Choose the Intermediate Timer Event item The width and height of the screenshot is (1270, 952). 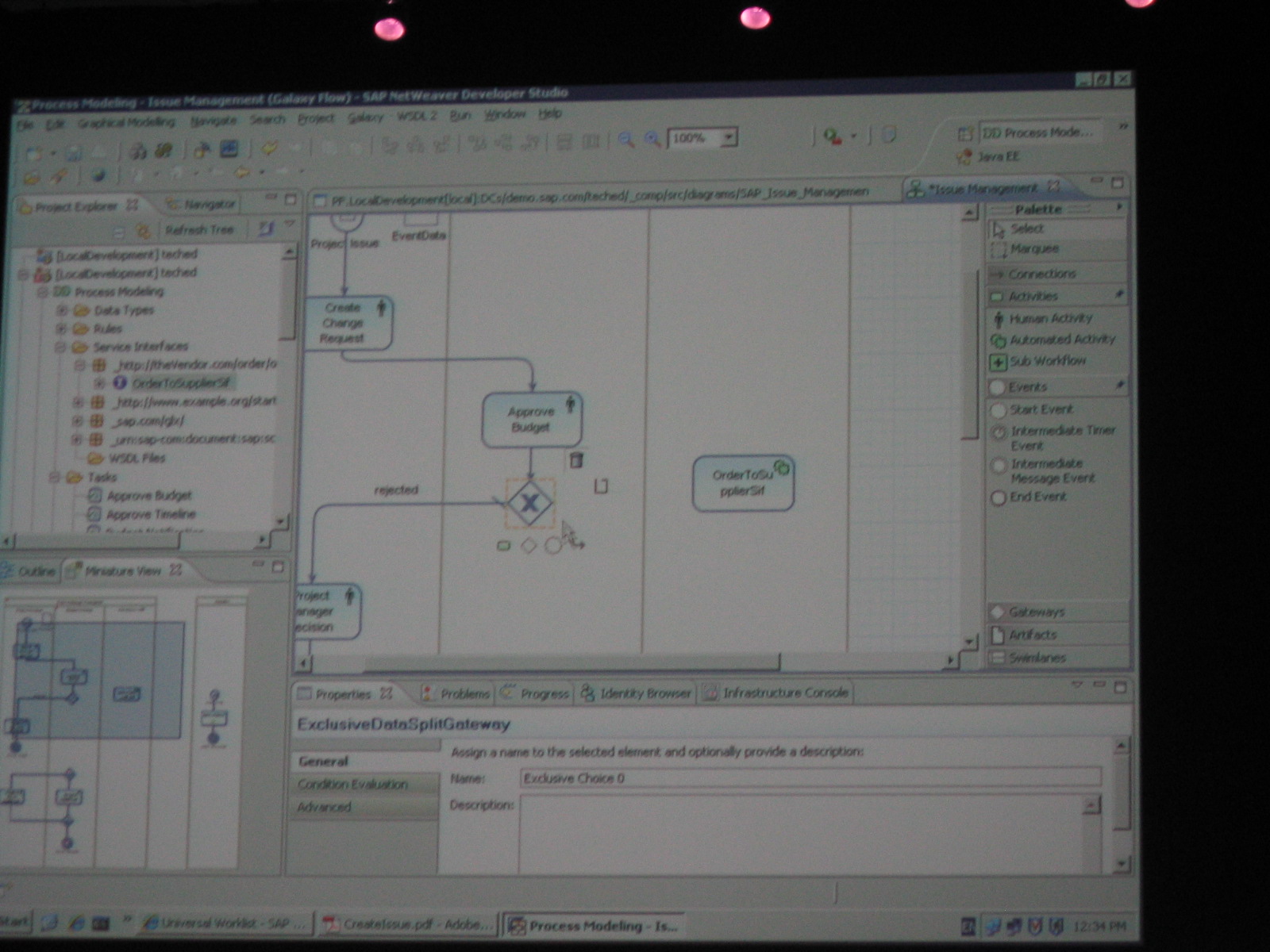[x=1055, y=438]
